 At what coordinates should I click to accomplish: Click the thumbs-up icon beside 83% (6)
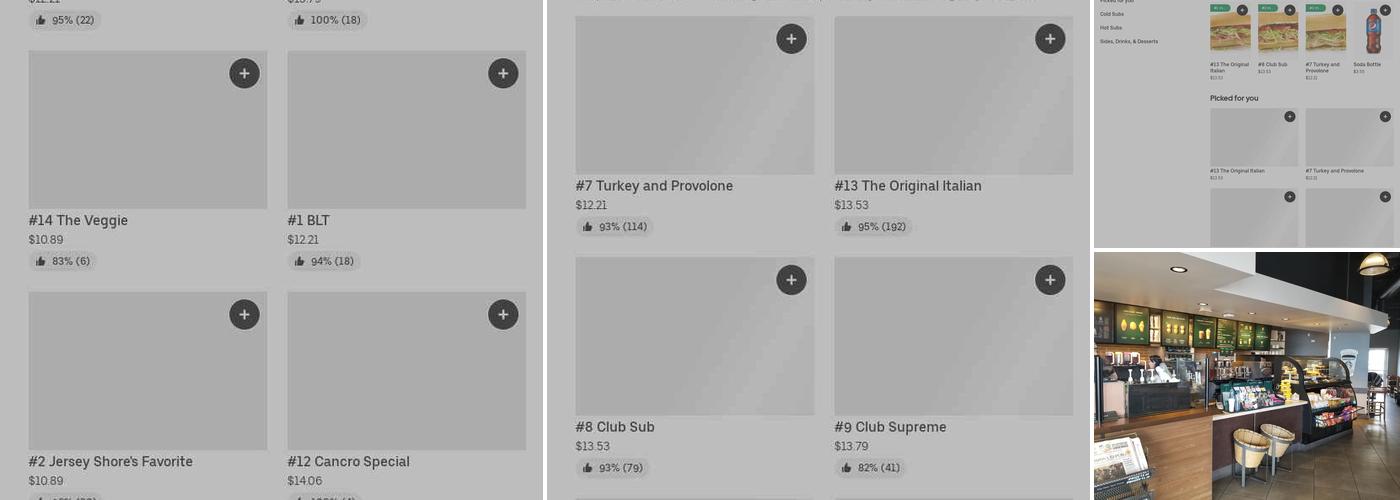coord(41,261)
